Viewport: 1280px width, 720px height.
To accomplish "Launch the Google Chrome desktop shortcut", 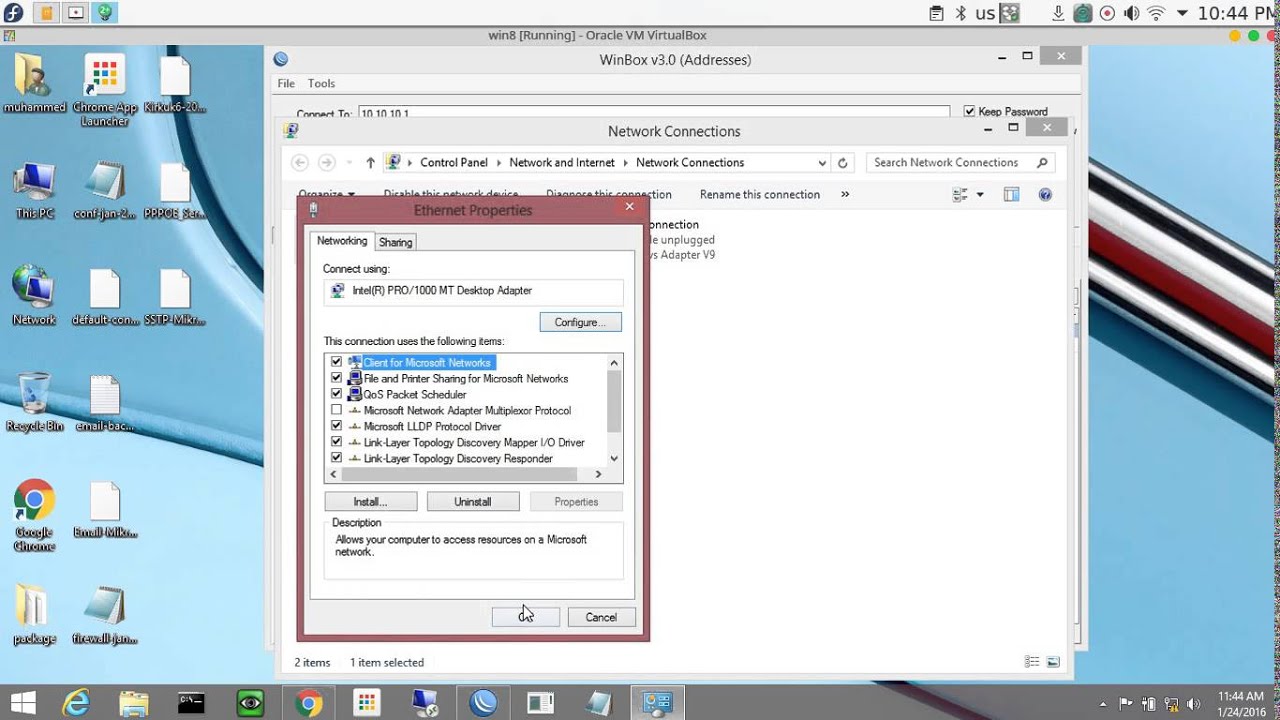I will point(34,516).
